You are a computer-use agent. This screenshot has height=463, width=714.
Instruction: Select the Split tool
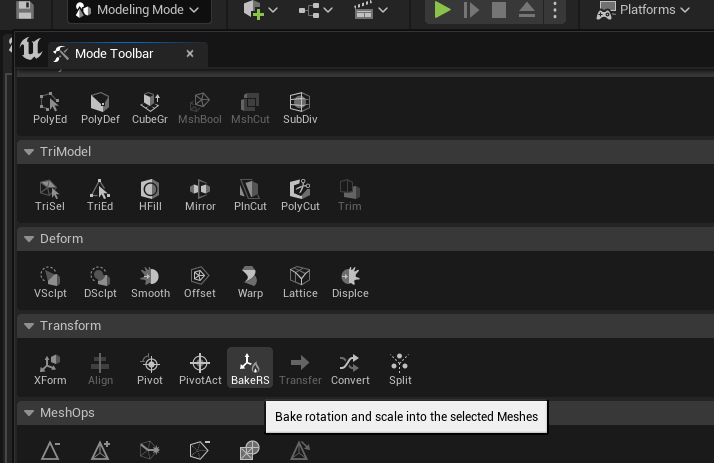tap(400, 369)
